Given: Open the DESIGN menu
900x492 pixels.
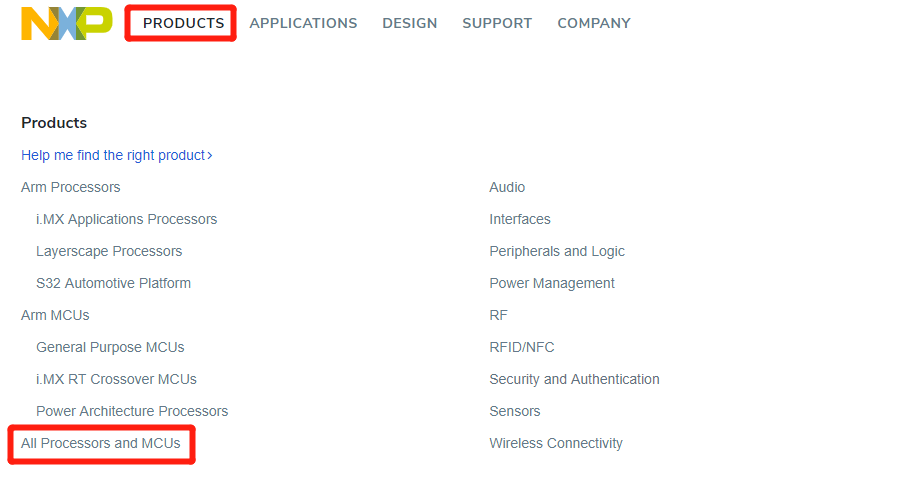Looking at the screenshot, I should coord(410,24).
